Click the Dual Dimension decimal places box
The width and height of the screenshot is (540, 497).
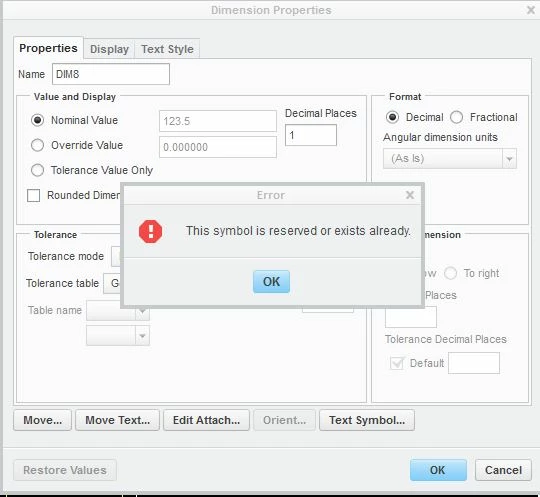(411, 317)
